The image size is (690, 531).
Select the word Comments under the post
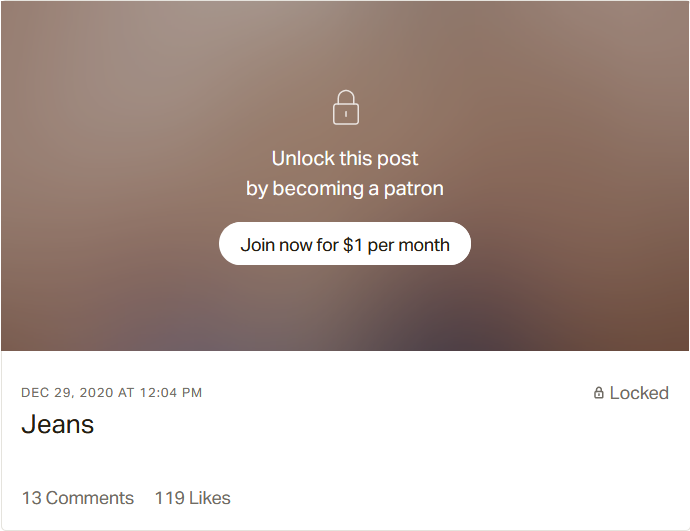point(90,498)
